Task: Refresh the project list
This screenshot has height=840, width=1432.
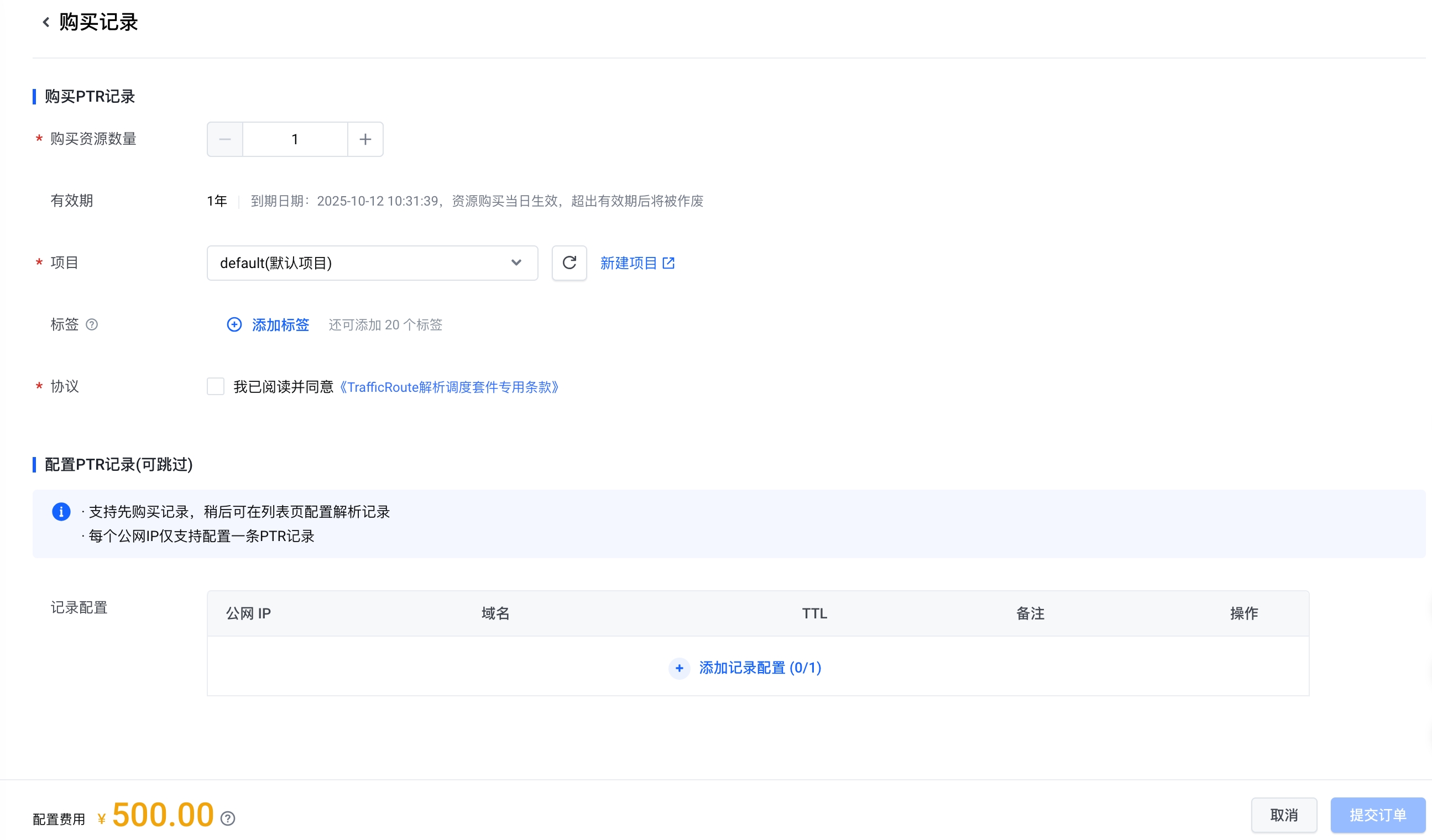Action: coord(569,263)
